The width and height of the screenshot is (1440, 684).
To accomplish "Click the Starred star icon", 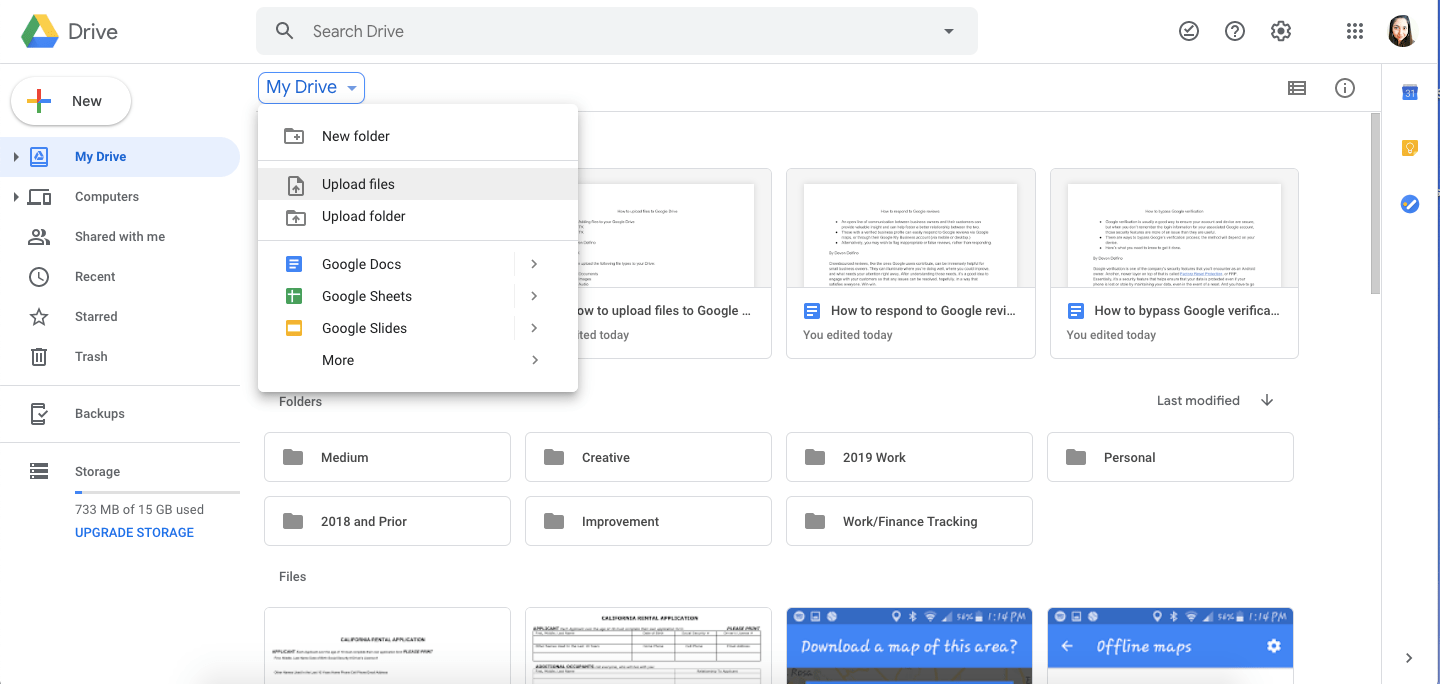I will pos(39,317).
